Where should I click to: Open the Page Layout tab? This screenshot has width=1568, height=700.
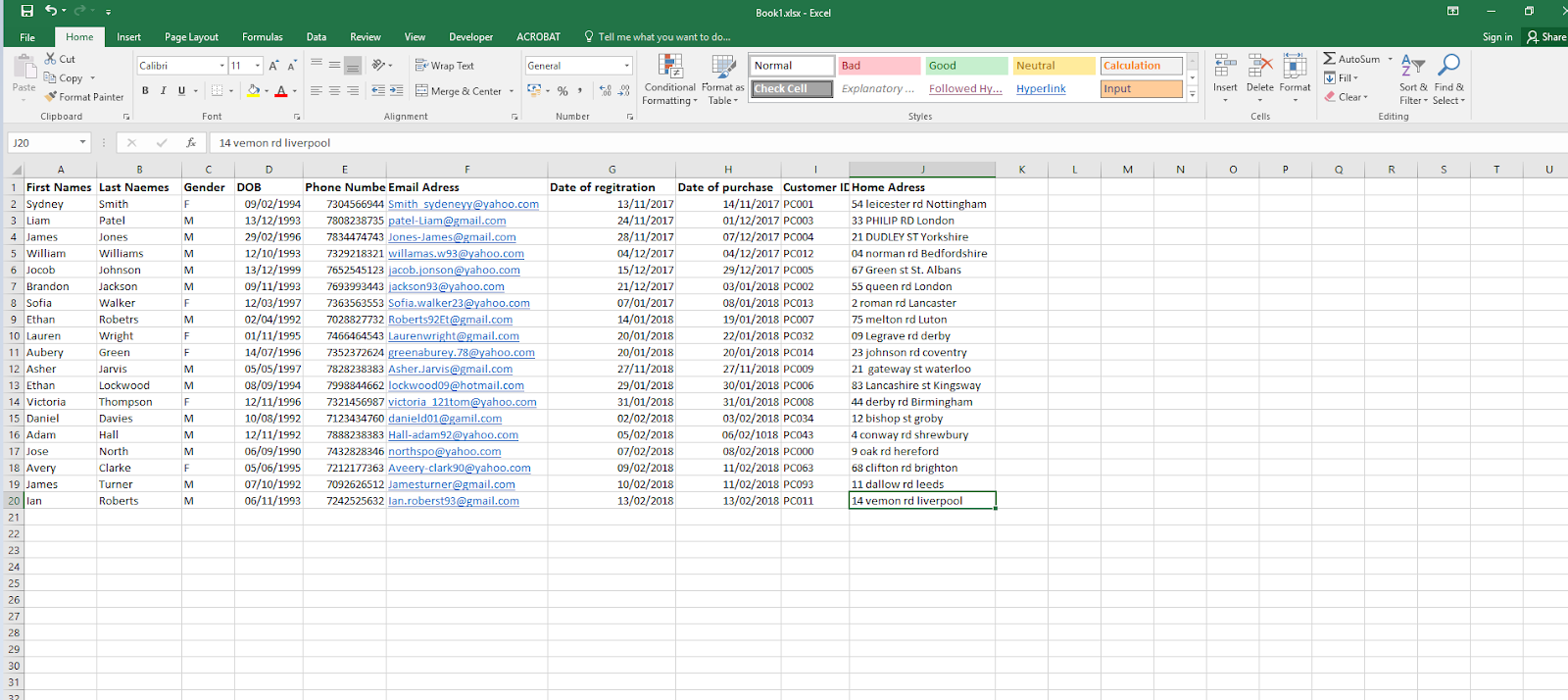[x=191, y=37]
